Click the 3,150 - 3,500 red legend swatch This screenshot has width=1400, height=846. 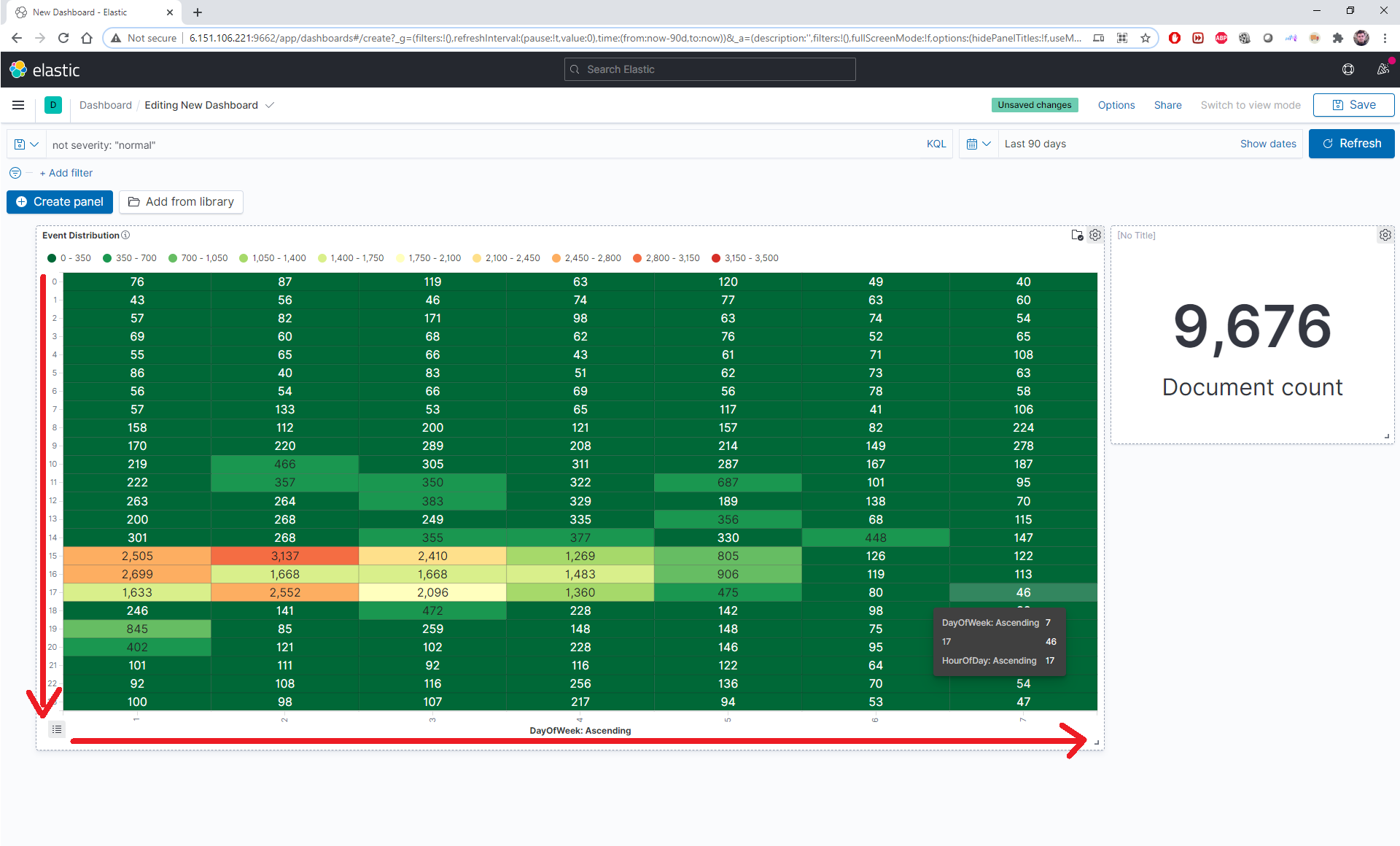pyautogui.click(x=716, y=258)
